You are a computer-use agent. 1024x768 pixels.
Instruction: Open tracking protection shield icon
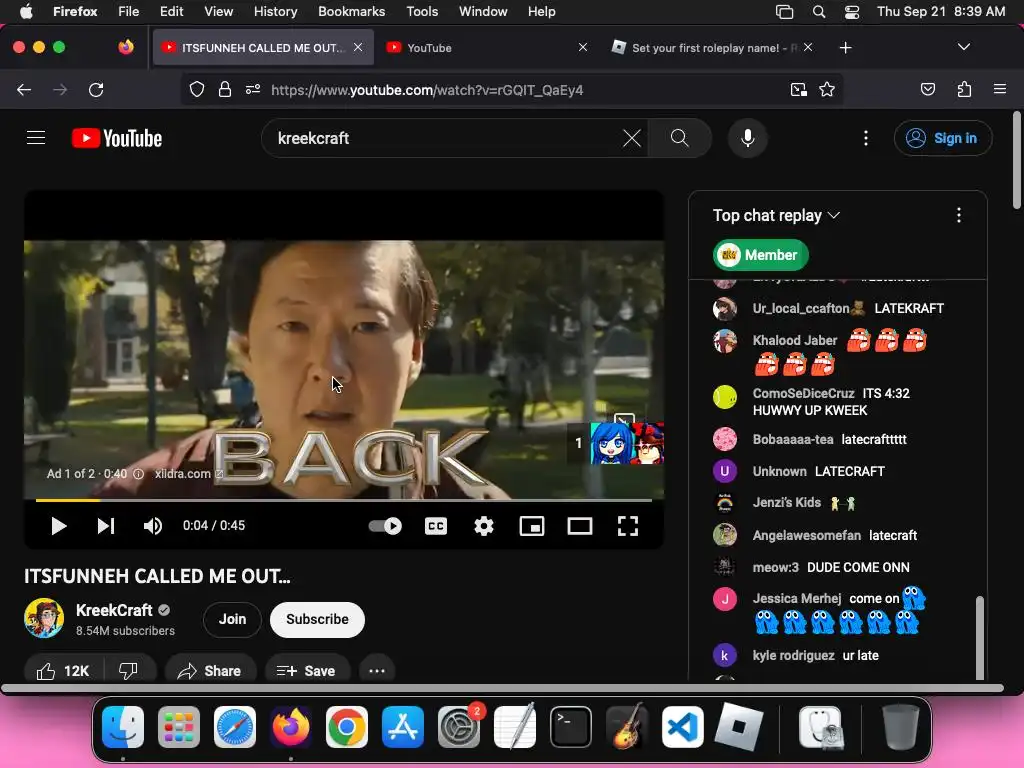pos(197,89)
